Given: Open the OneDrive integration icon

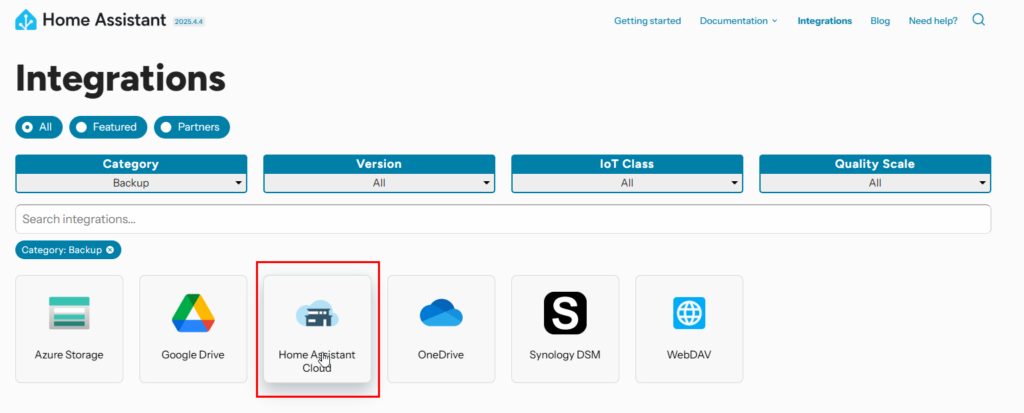Looking at the screenshot, I should click(441, 313).
